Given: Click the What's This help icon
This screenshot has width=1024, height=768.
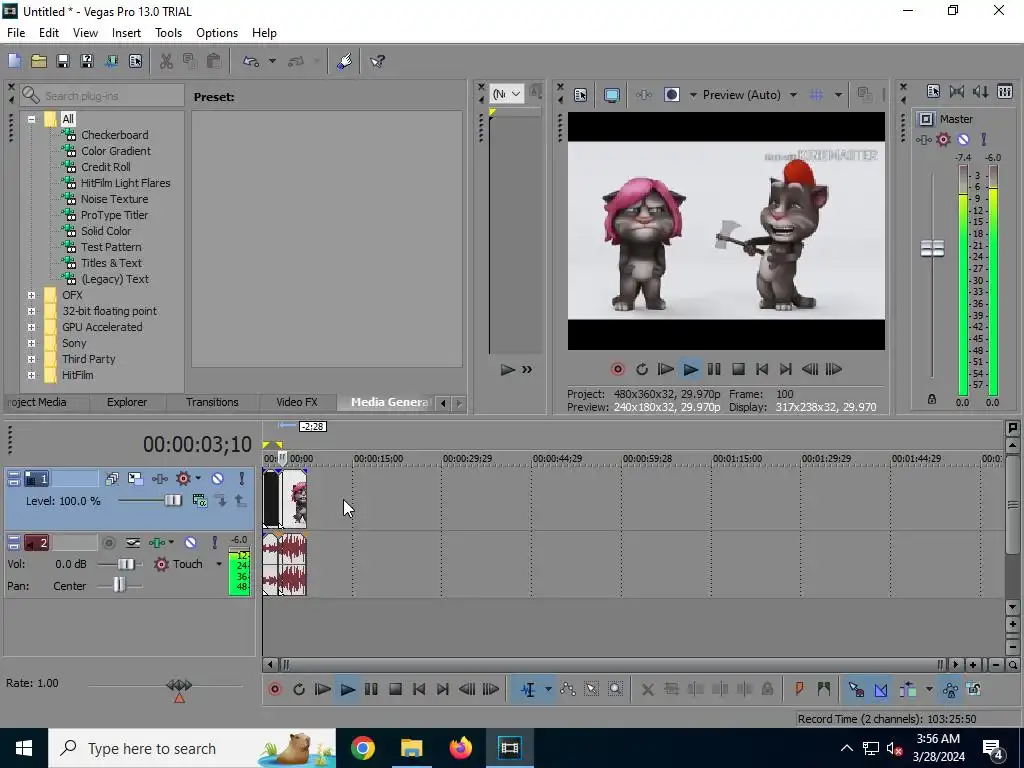Looking at the screenshot, I should (377, 61).
